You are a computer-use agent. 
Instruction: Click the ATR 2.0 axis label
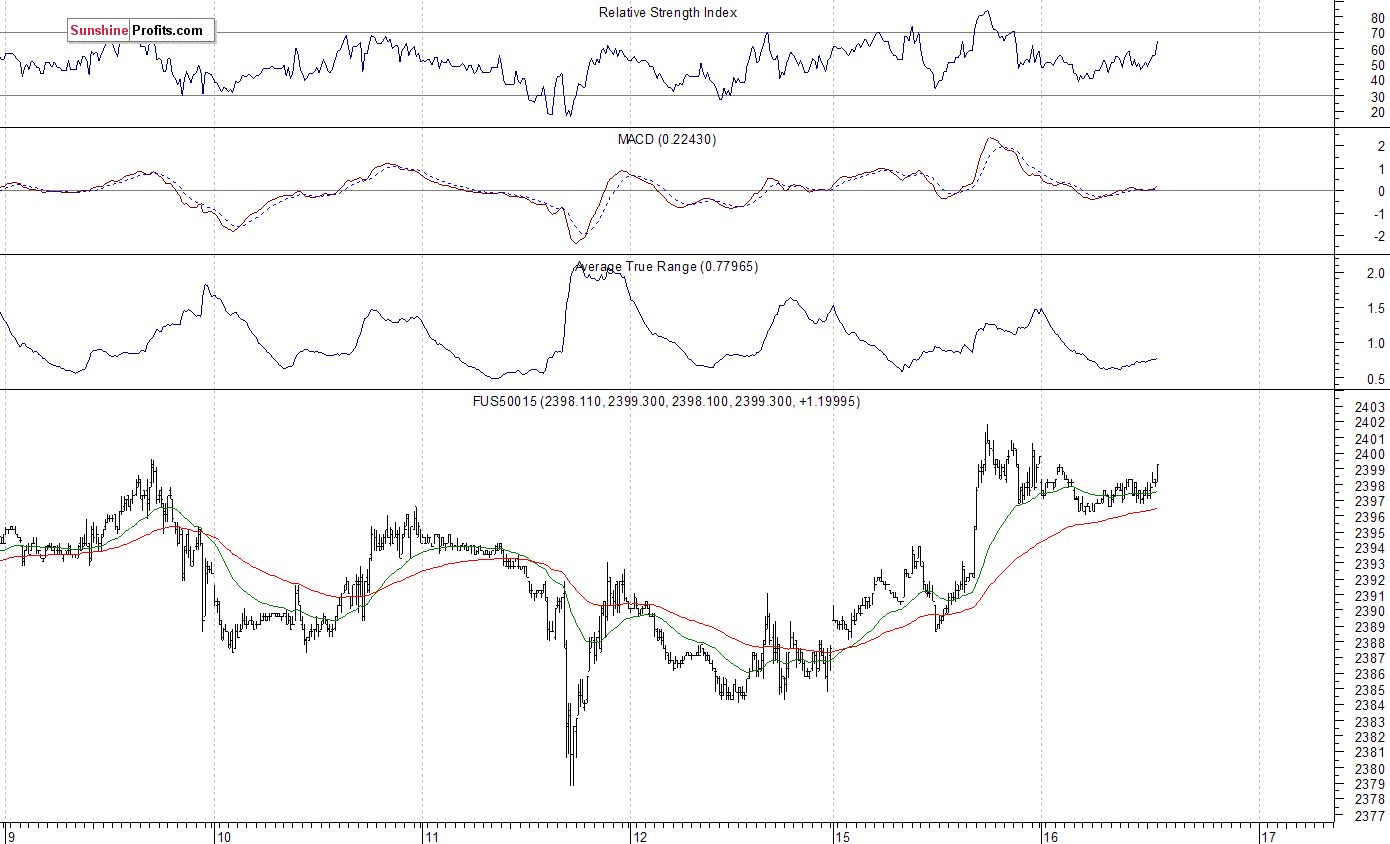pos(1375,274)
